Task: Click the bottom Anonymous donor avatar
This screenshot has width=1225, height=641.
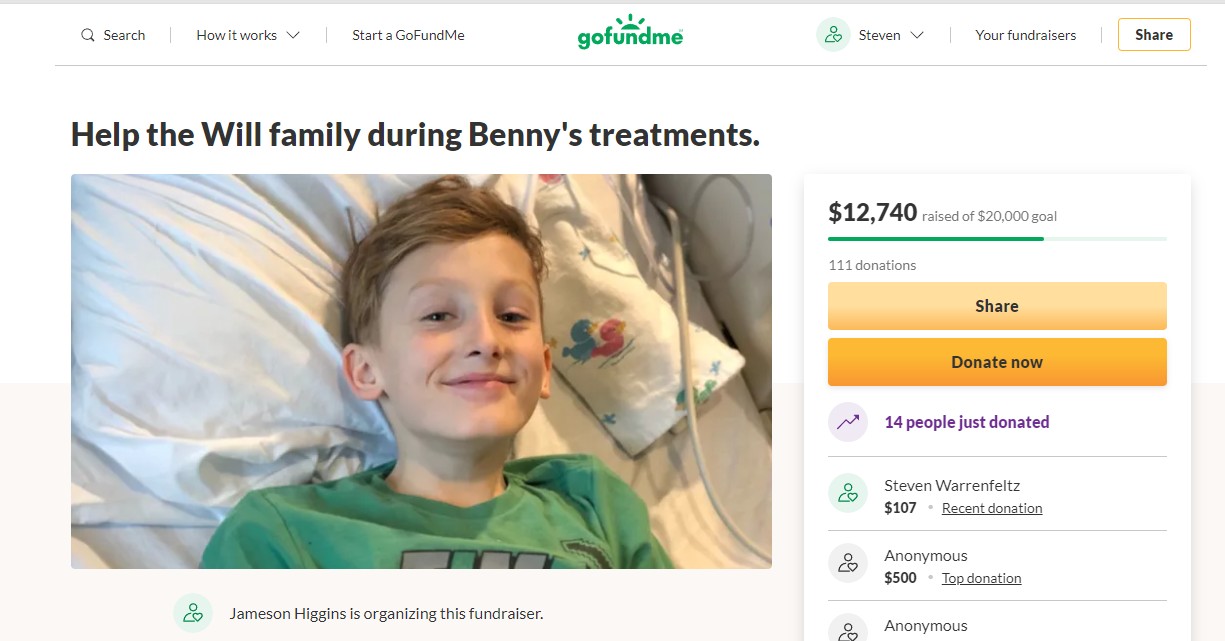Action: [848, 628]
